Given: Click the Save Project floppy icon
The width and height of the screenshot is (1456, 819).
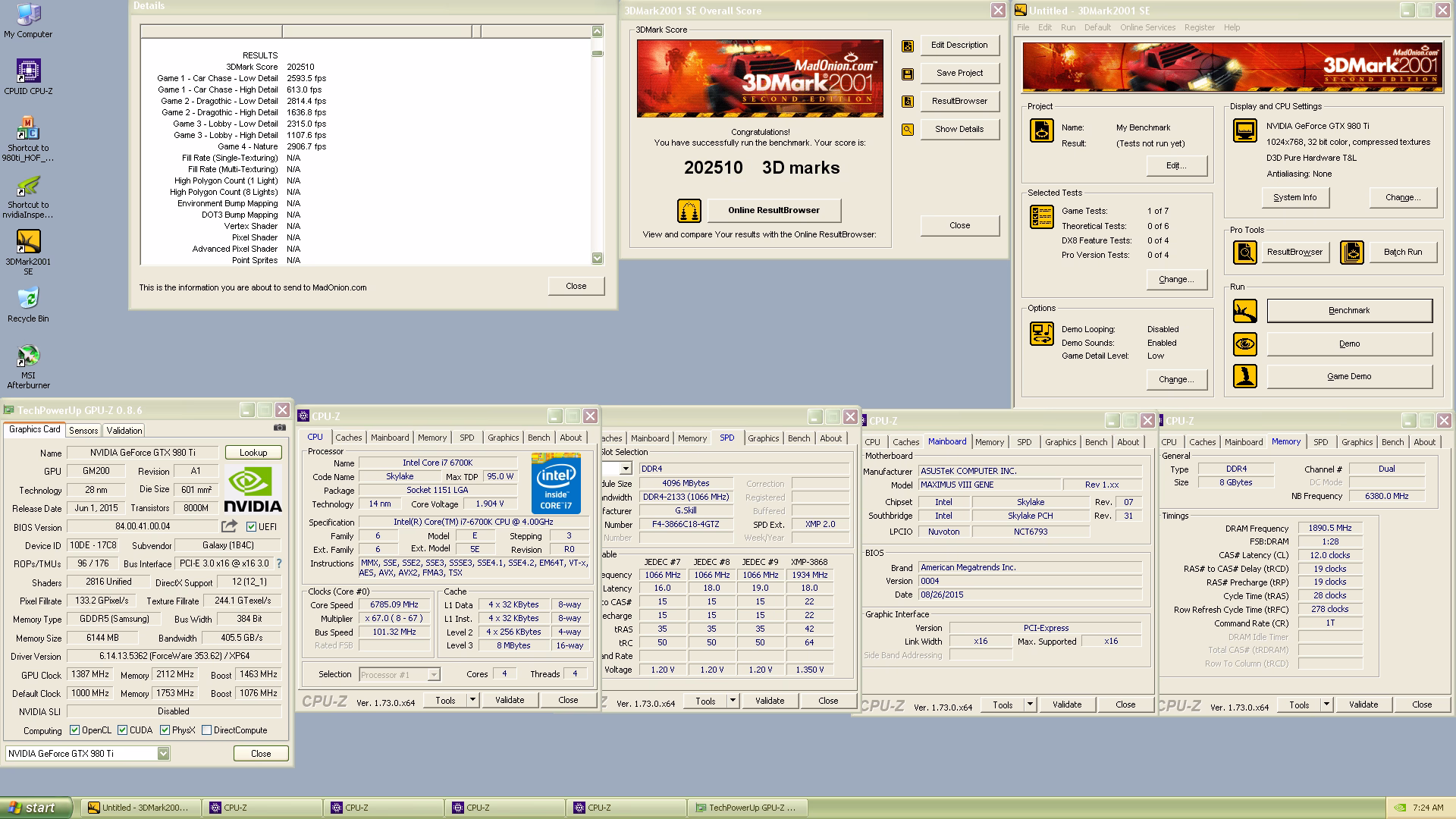Looking at the screenshot, I should [908, 74].
